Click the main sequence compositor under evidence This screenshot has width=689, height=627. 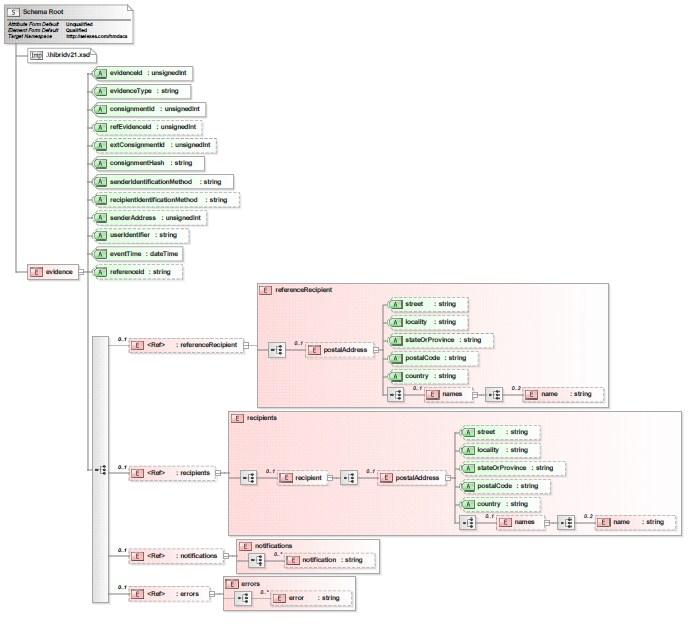click(101, 470)
